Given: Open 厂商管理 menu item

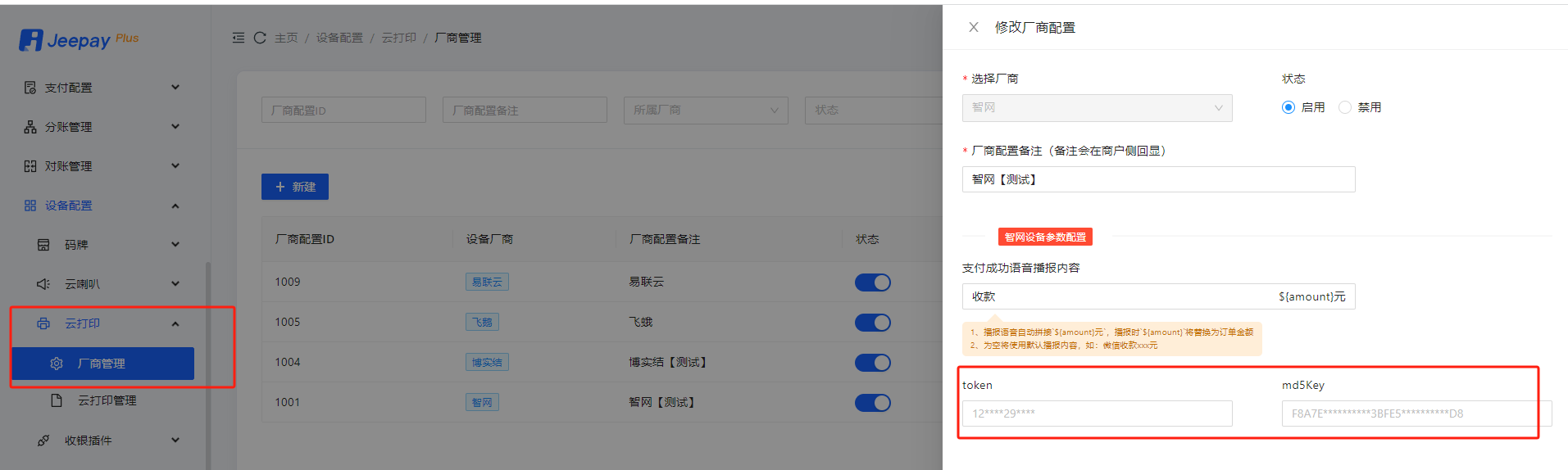Looking at the screenshot, I should pos(102,364).
